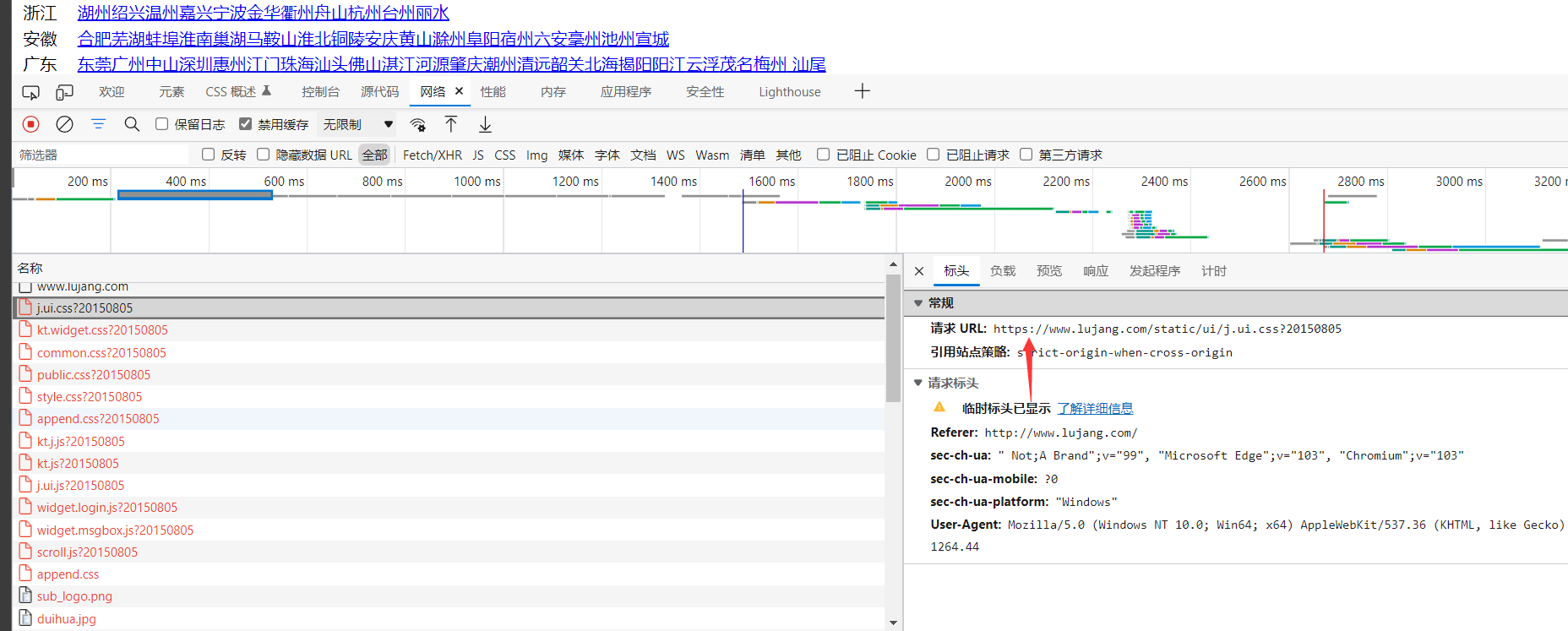
Task: Open network conditions wifi icon
Action: 418,125
